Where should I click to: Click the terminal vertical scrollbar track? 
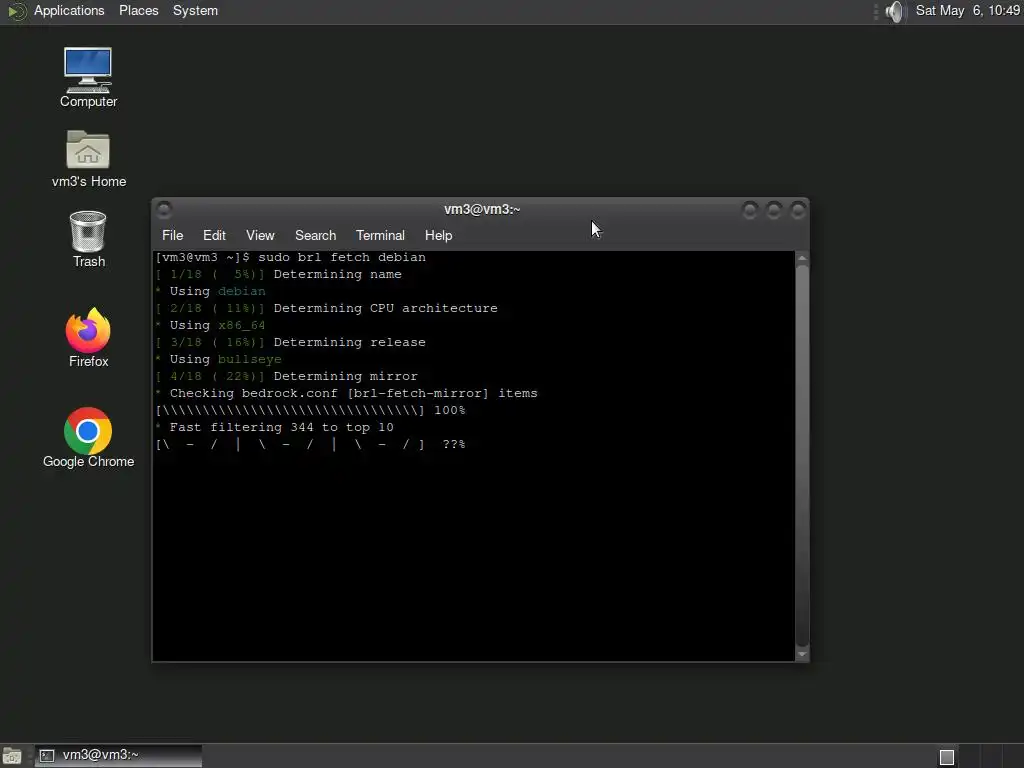(802, 456)
